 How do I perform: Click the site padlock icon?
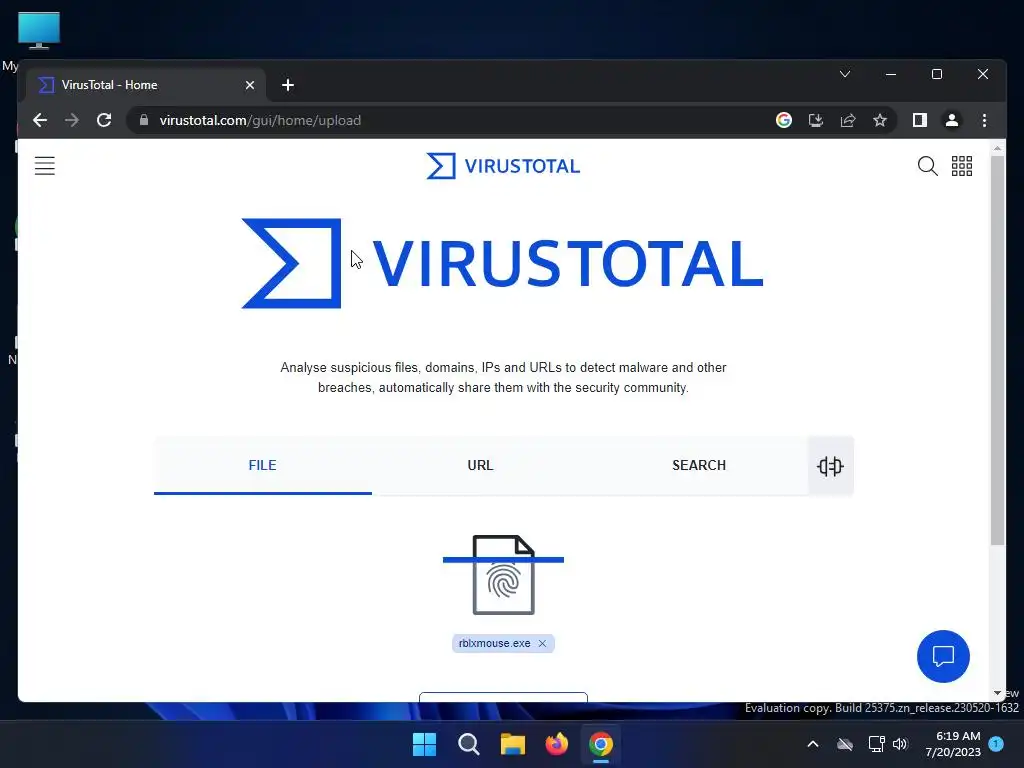[x=144, y=120]
